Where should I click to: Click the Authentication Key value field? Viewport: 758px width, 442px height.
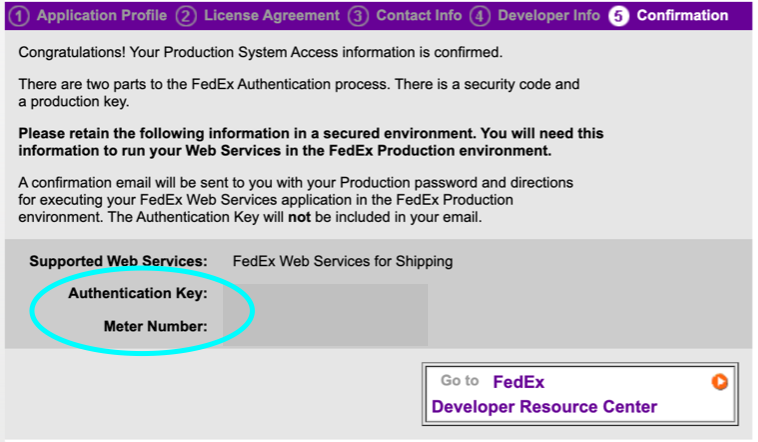[326, 294]
